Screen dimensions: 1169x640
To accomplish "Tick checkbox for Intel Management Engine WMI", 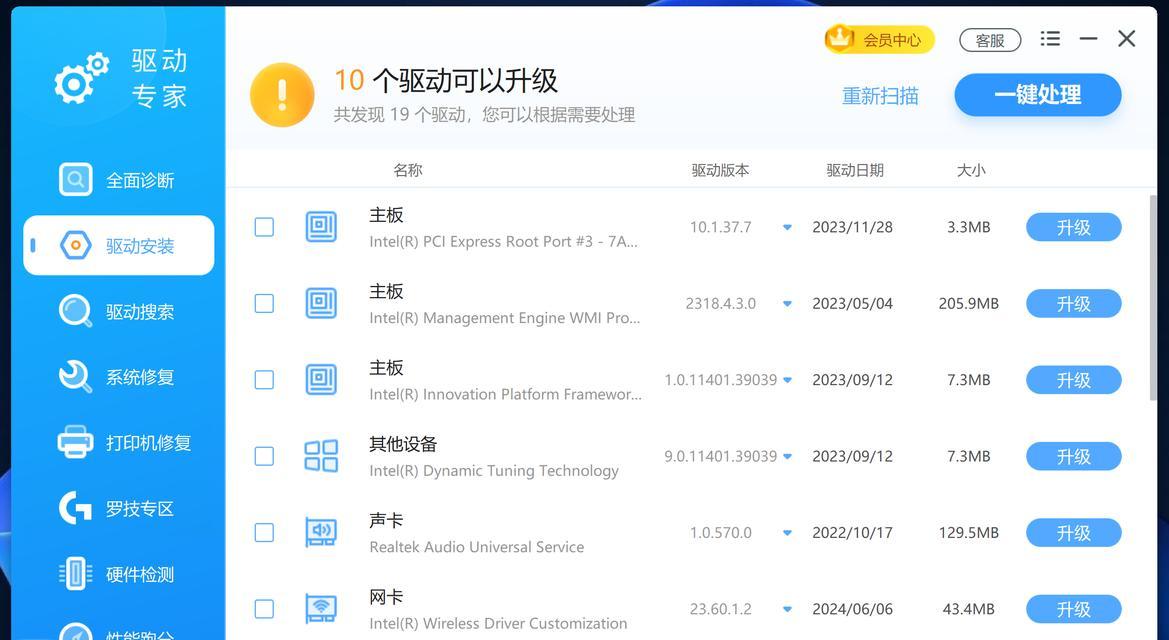I will tap(264, 304).
